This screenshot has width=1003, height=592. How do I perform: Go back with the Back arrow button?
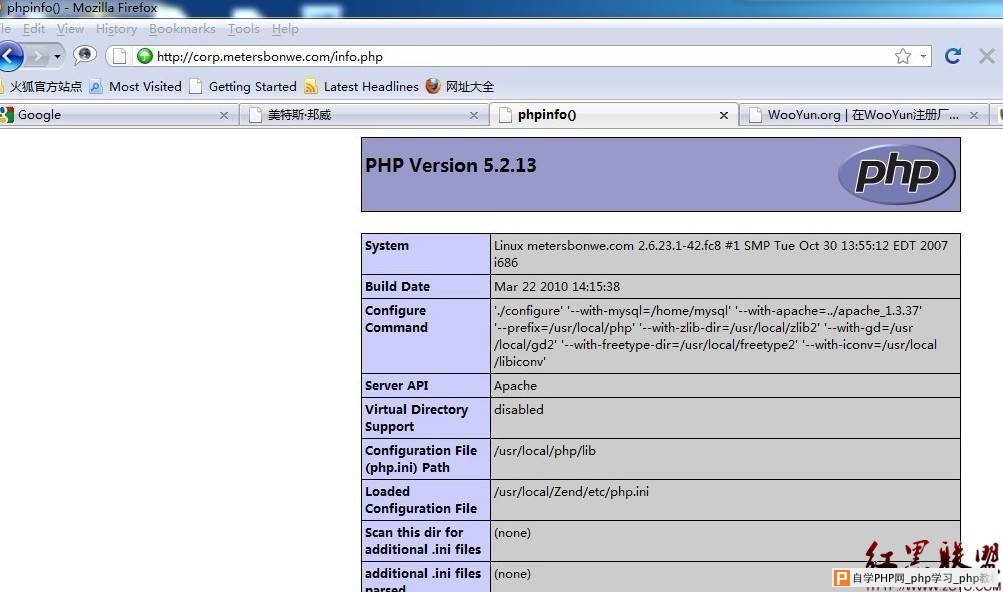(9, 57)
